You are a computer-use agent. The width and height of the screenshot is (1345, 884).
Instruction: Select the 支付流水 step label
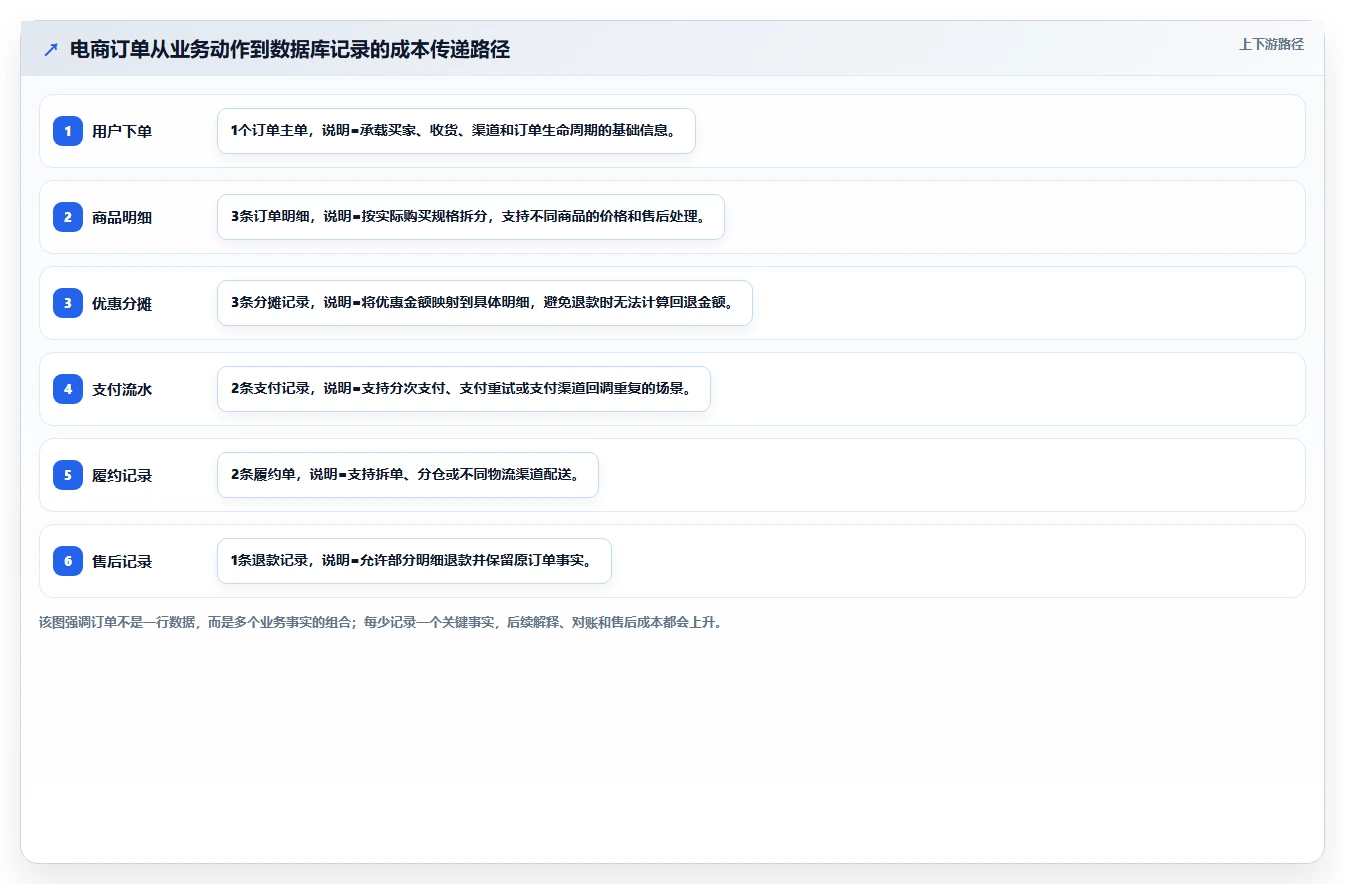(122, 389)
